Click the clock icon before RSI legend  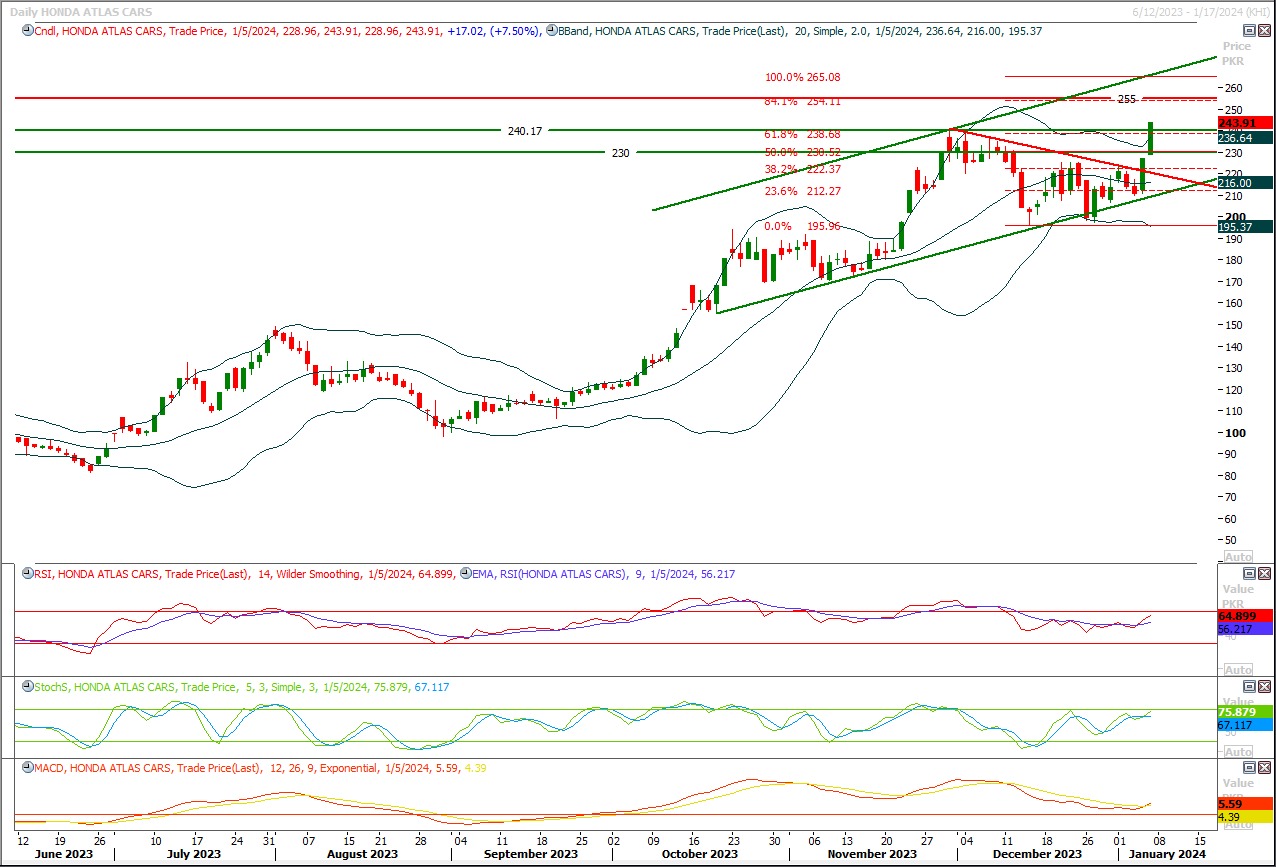25,574
